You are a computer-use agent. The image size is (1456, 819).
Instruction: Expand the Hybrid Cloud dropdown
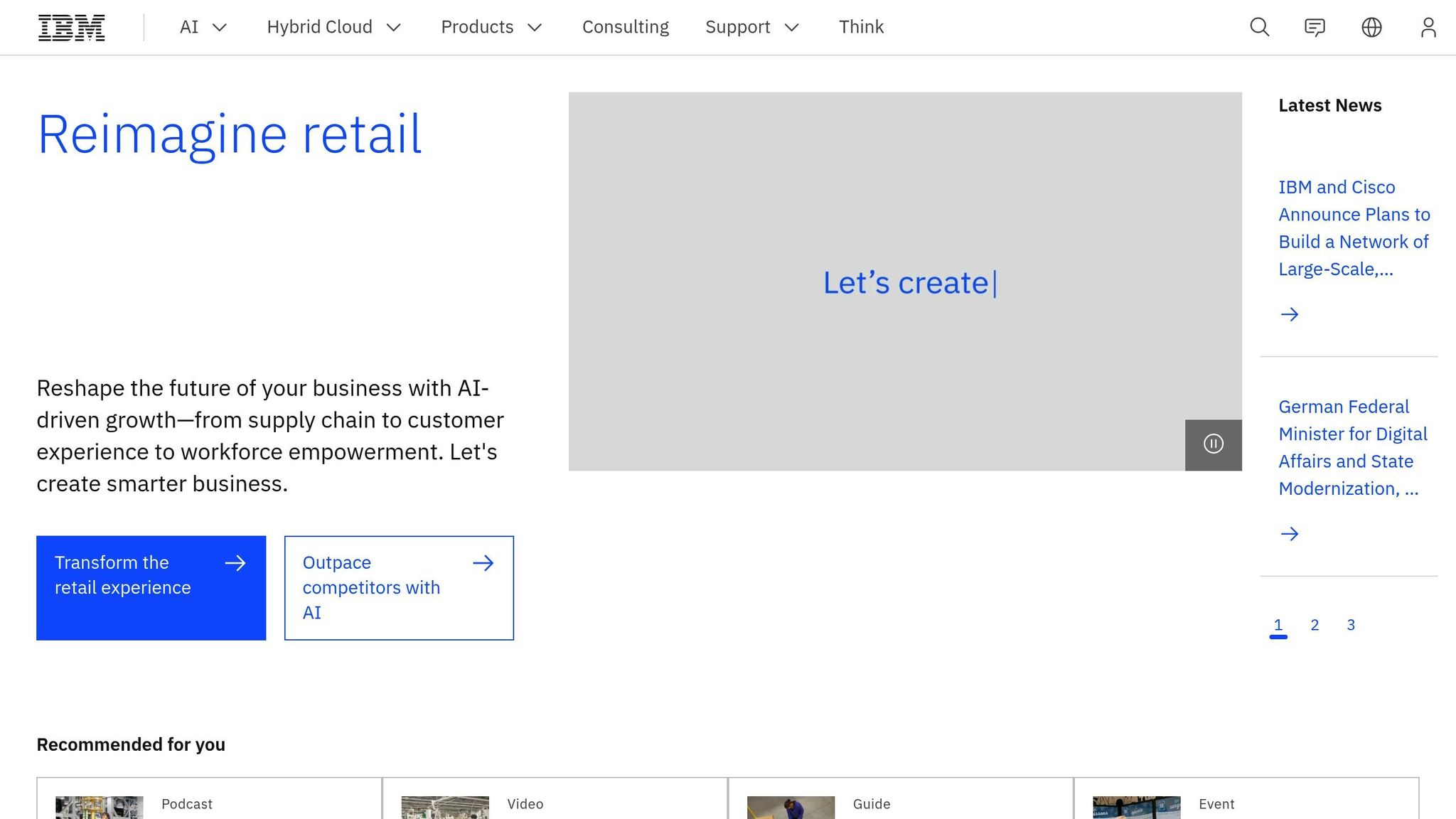(x=333, y=27)
